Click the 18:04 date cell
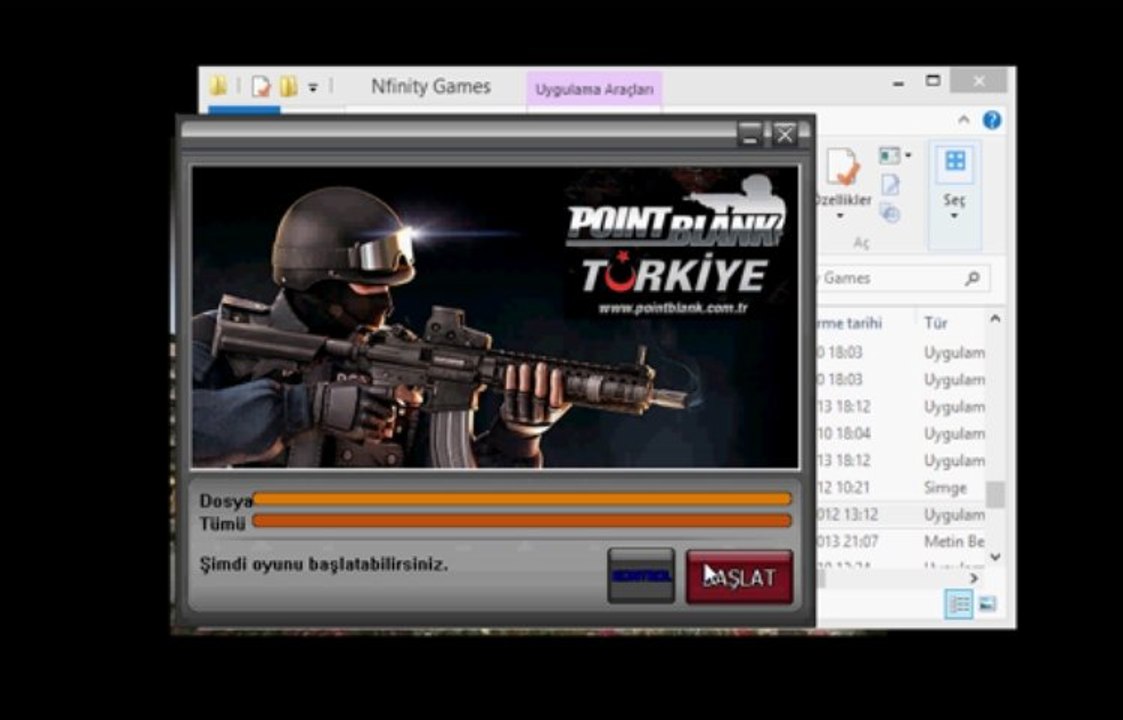Screen dimensions: 1123x720 click(x=844, y=433)
